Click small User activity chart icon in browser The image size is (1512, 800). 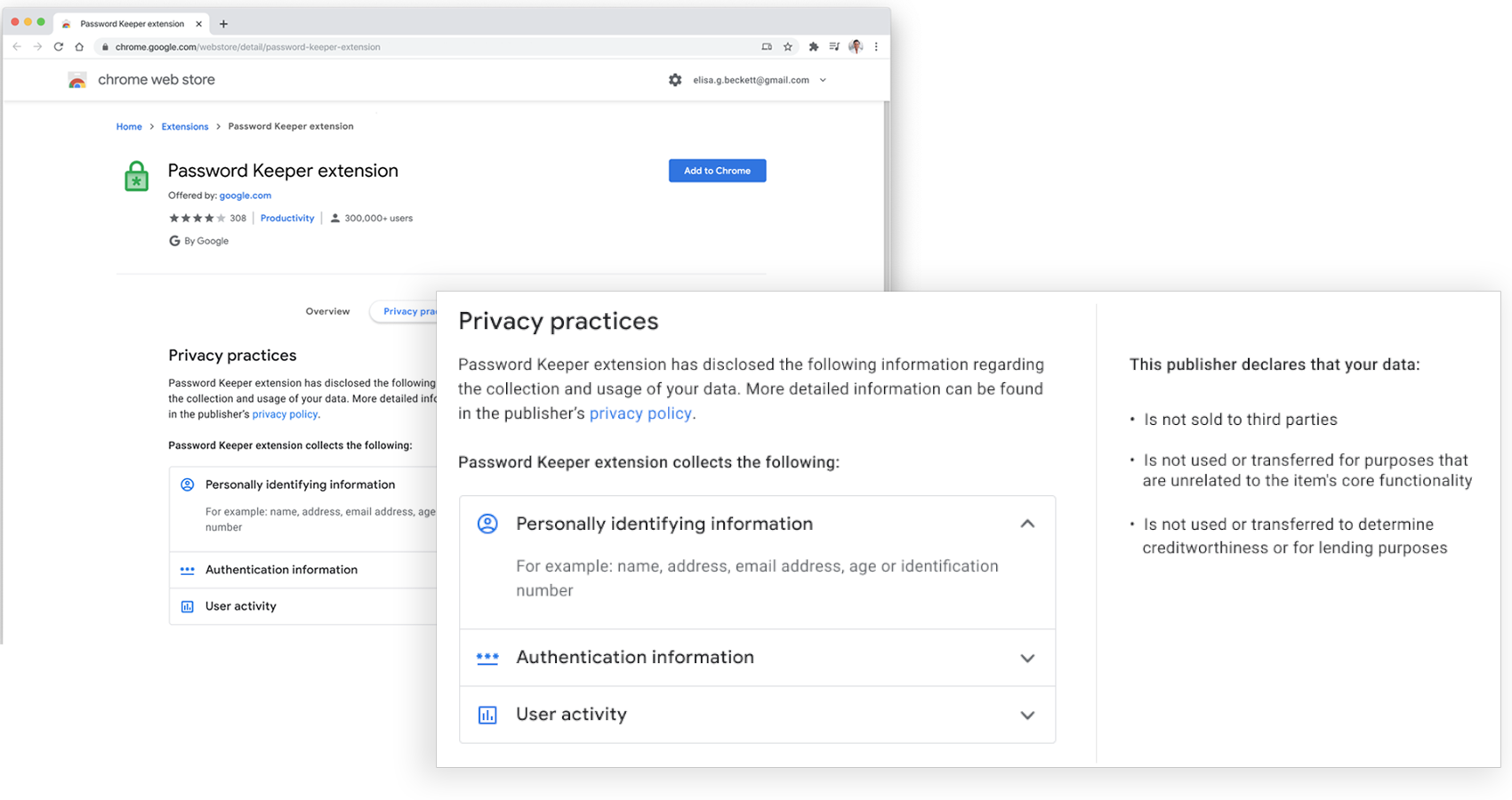pyautogui.click(x=188, y=606)
